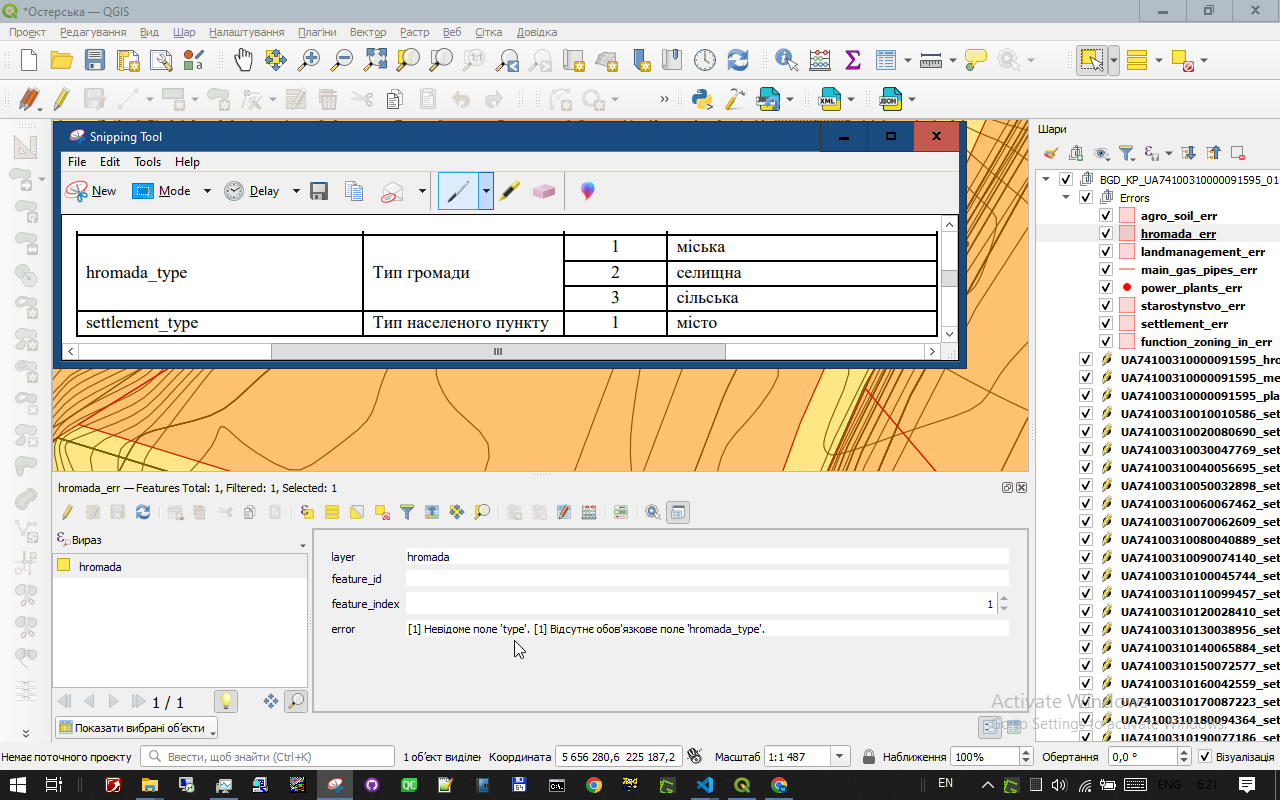The height and width of the screenshot is (800, 1280).
Task: Toggle the Візуалізація render checkbox
Action: coord(1204,757)
